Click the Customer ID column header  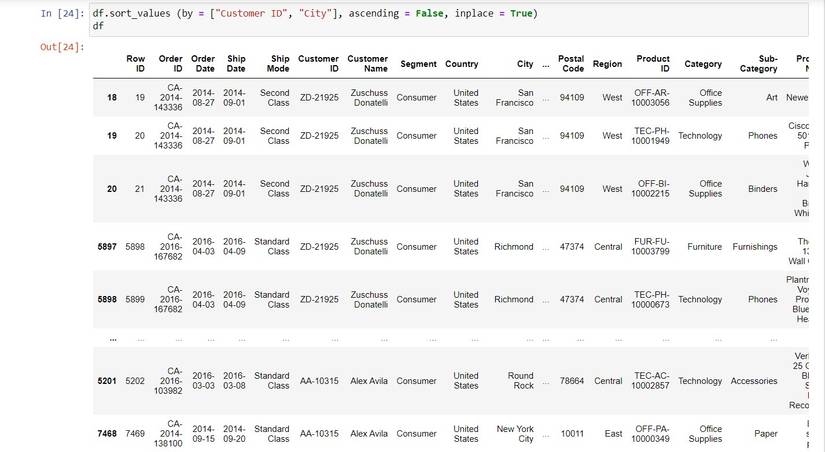pyautogui.click(x=318, y=64)
